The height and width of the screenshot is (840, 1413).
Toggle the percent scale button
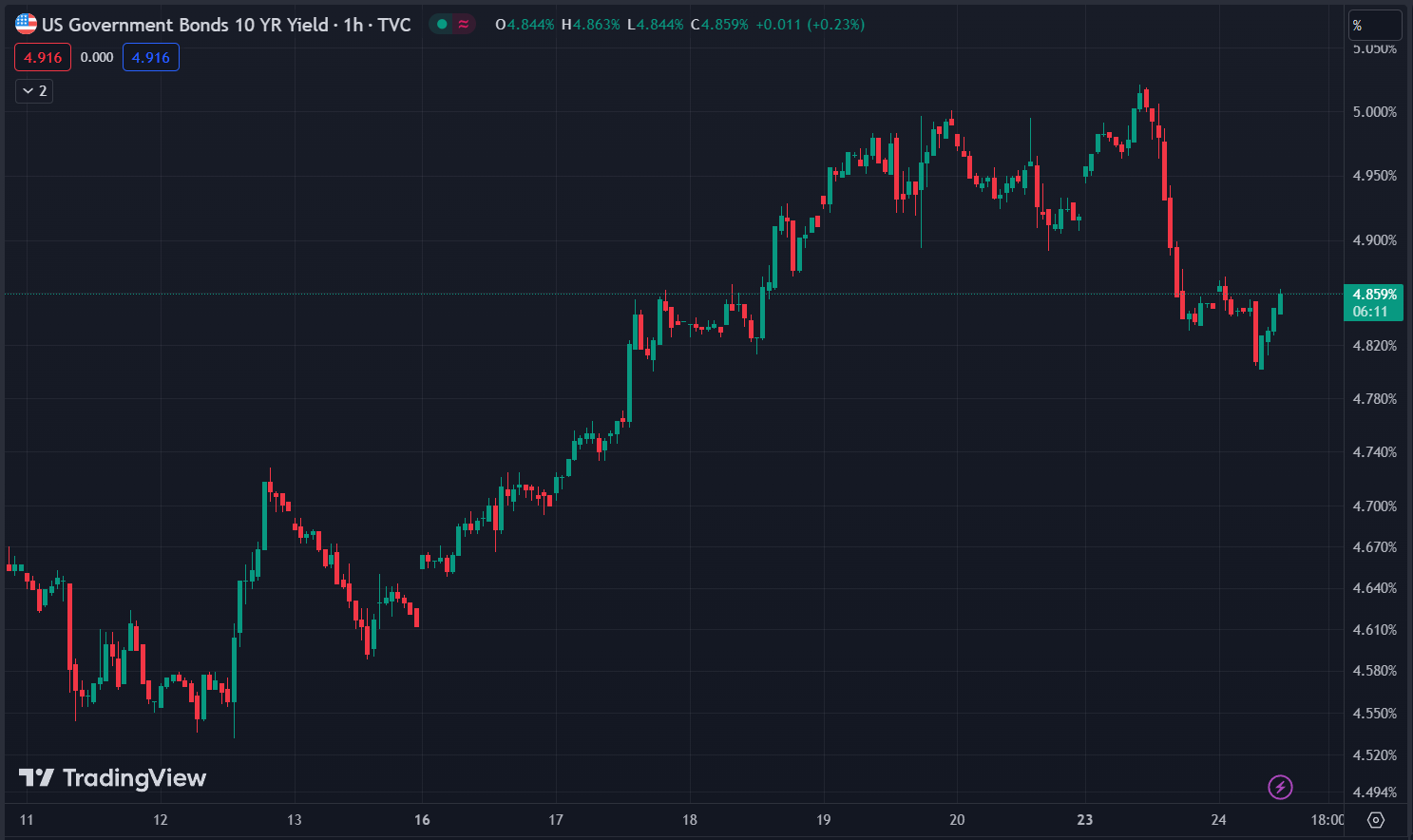pyautogui.click(x=1374, y=26)
